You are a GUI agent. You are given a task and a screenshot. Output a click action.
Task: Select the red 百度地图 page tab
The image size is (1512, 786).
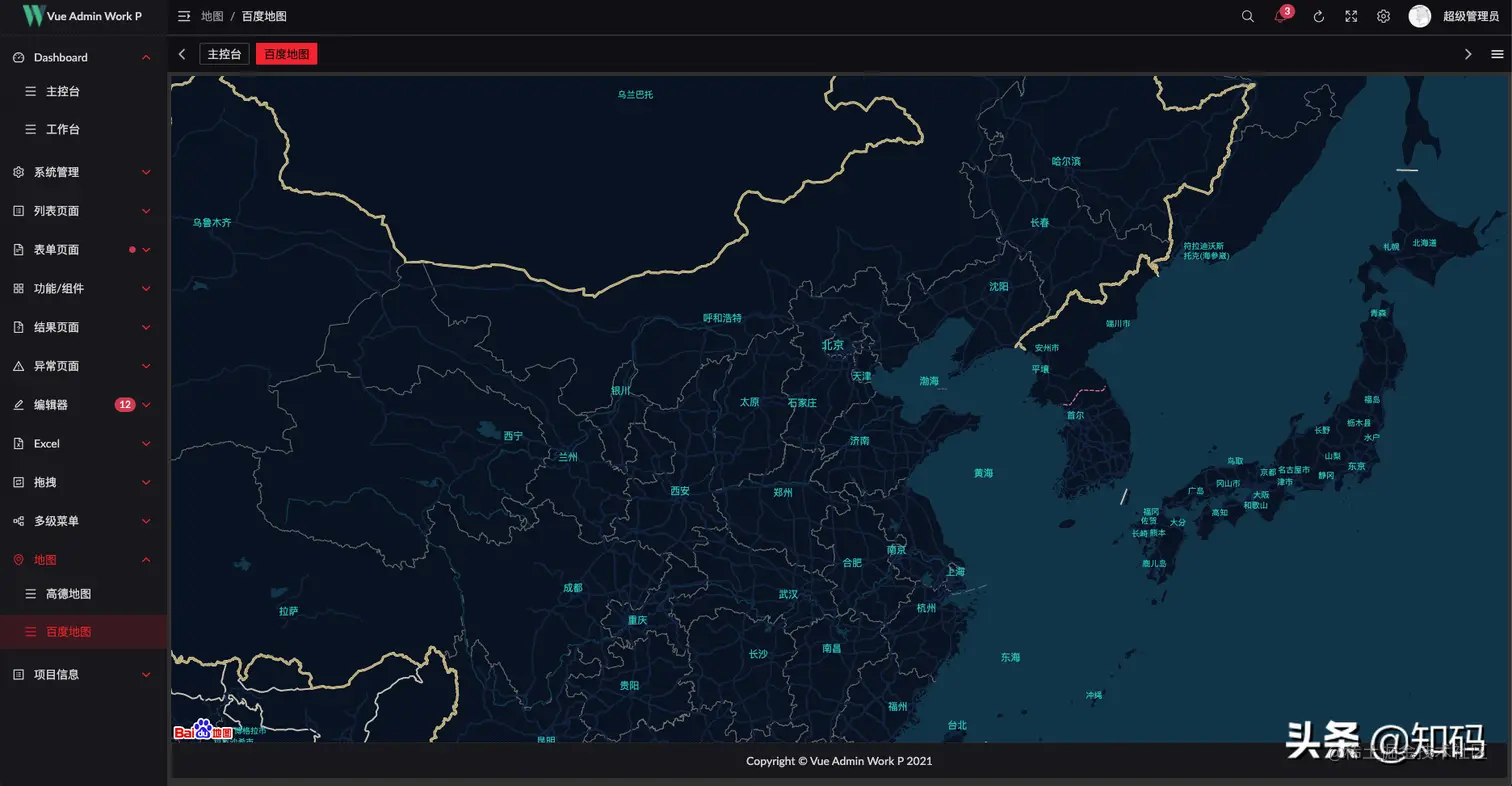coord(286,54)
